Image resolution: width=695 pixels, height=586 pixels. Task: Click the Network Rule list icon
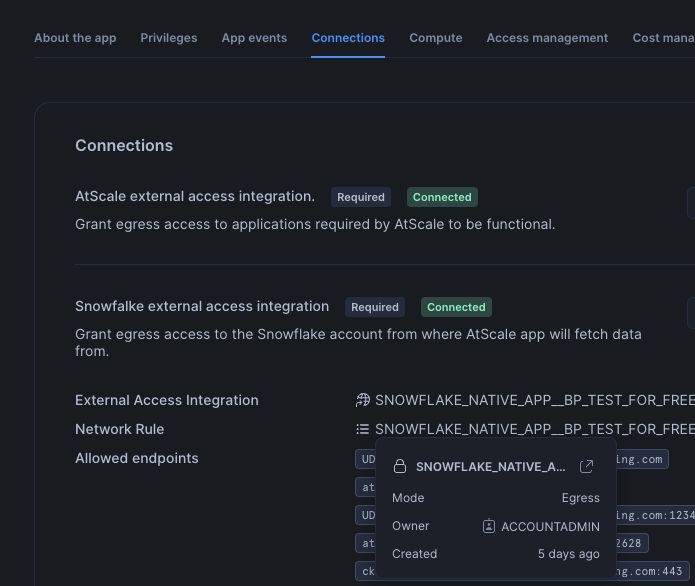point(363,429)
